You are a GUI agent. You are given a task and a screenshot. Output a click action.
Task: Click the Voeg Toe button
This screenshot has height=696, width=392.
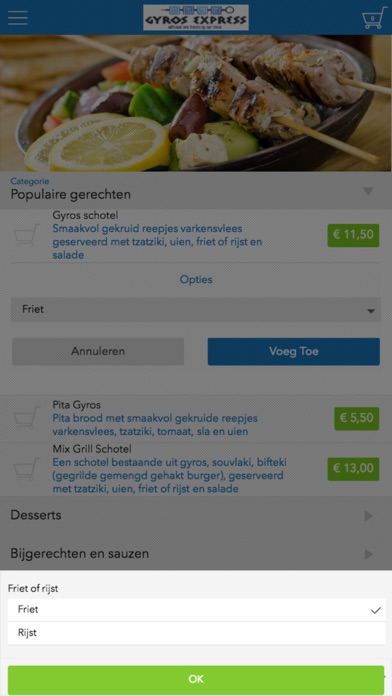[294, 352]
